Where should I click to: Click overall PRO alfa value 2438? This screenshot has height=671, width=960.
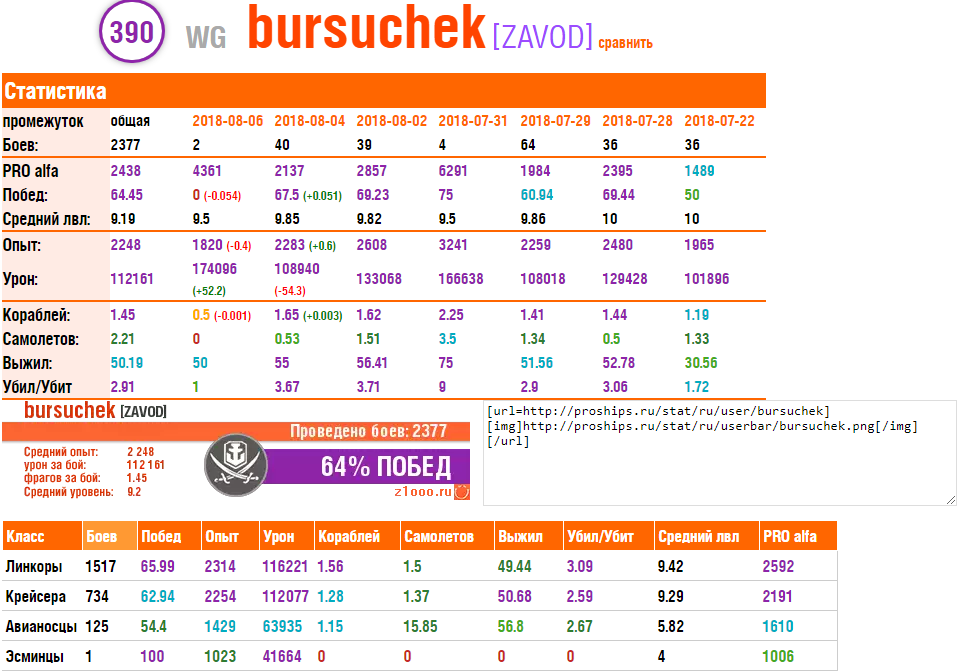126,171
